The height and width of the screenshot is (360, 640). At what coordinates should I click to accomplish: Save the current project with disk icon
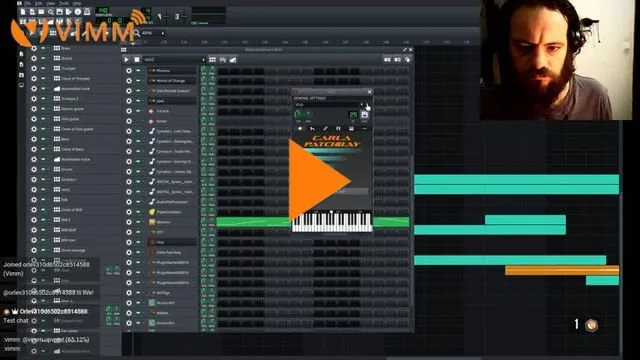pos(60,12)
